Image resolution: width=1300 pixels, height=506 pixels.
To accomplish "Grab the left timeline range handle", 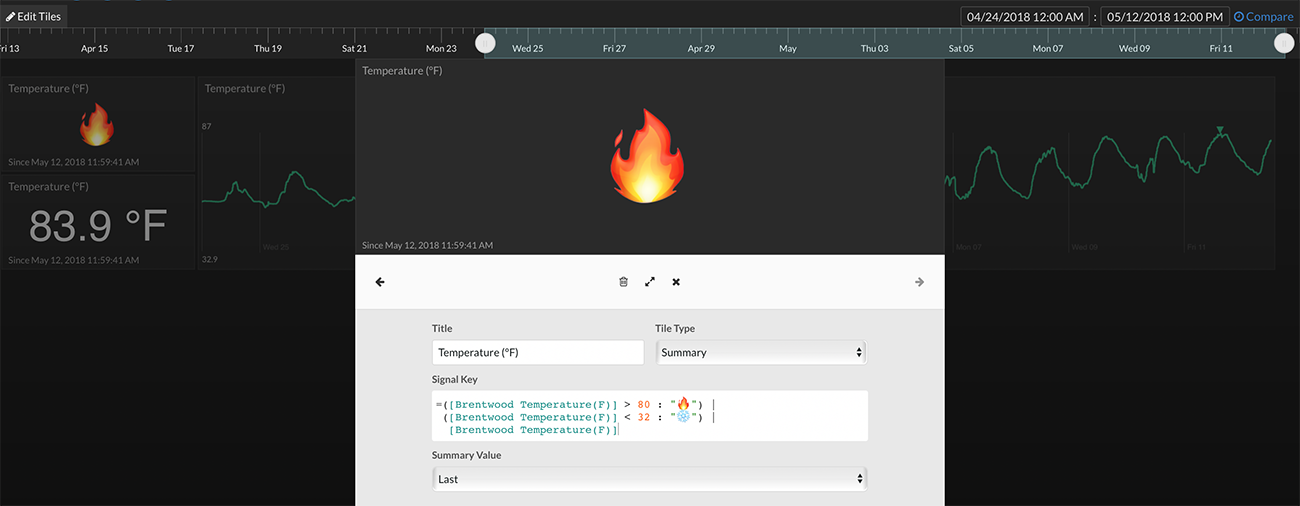I will click(x=485, y=43).
